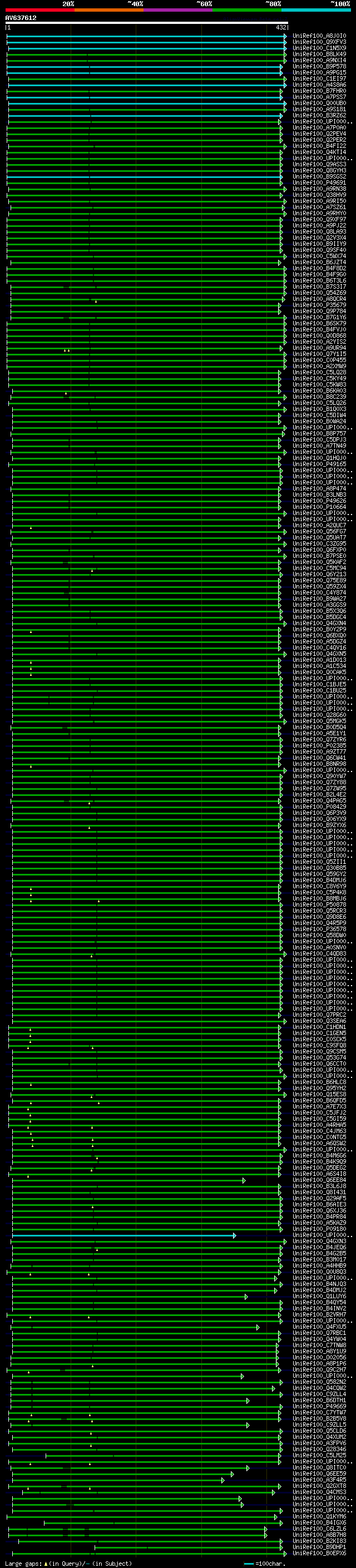
Task: Open hit UniRef100_B9P578
Action: 319,66
